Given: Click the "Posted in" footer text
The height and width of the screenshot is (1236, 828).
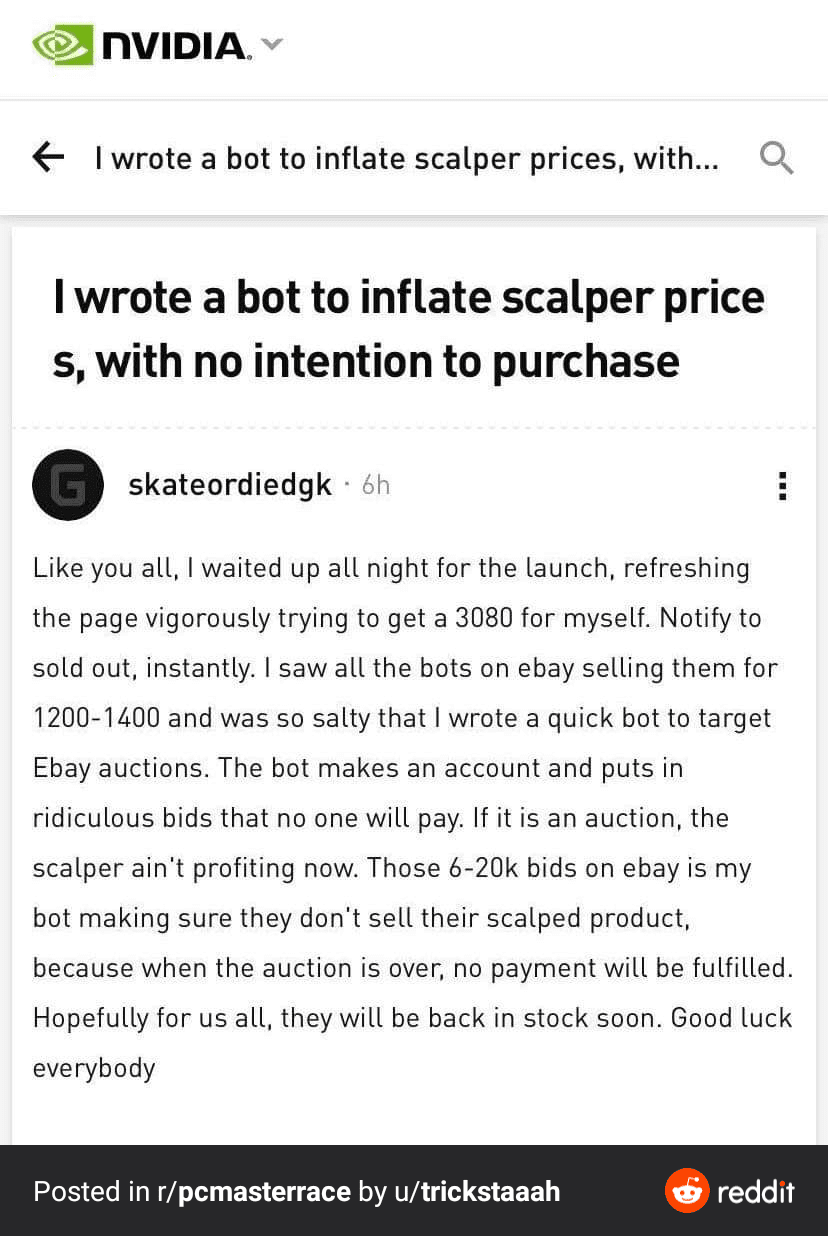Looking at the screenshot, I should (90, 1191).
